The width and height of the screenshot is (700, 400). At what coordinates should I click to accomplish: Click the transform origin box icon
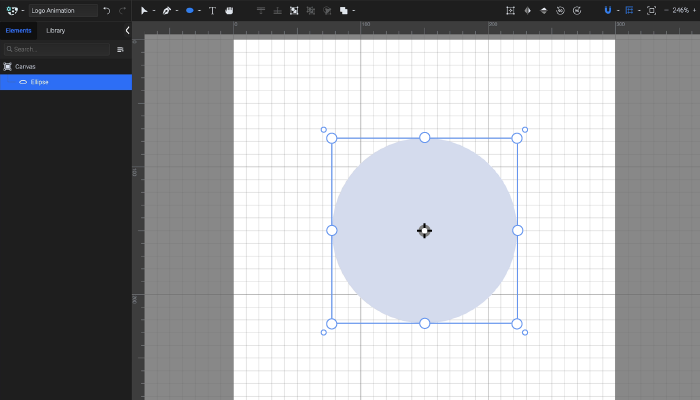point(510,10)
